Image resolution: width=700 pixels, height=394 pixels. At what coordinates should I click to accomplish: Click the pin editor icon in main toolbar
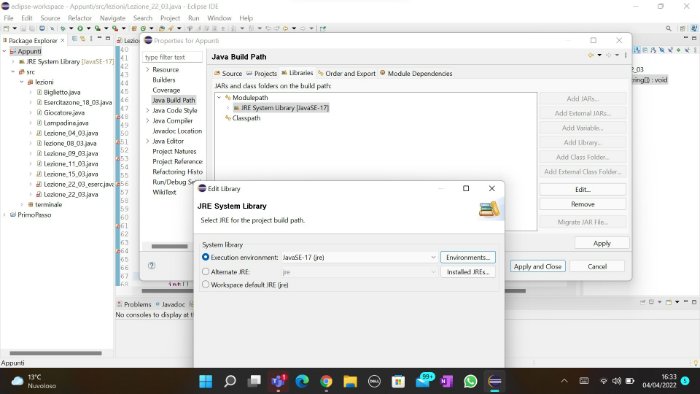pyautogui.click(x=323, y=28)
